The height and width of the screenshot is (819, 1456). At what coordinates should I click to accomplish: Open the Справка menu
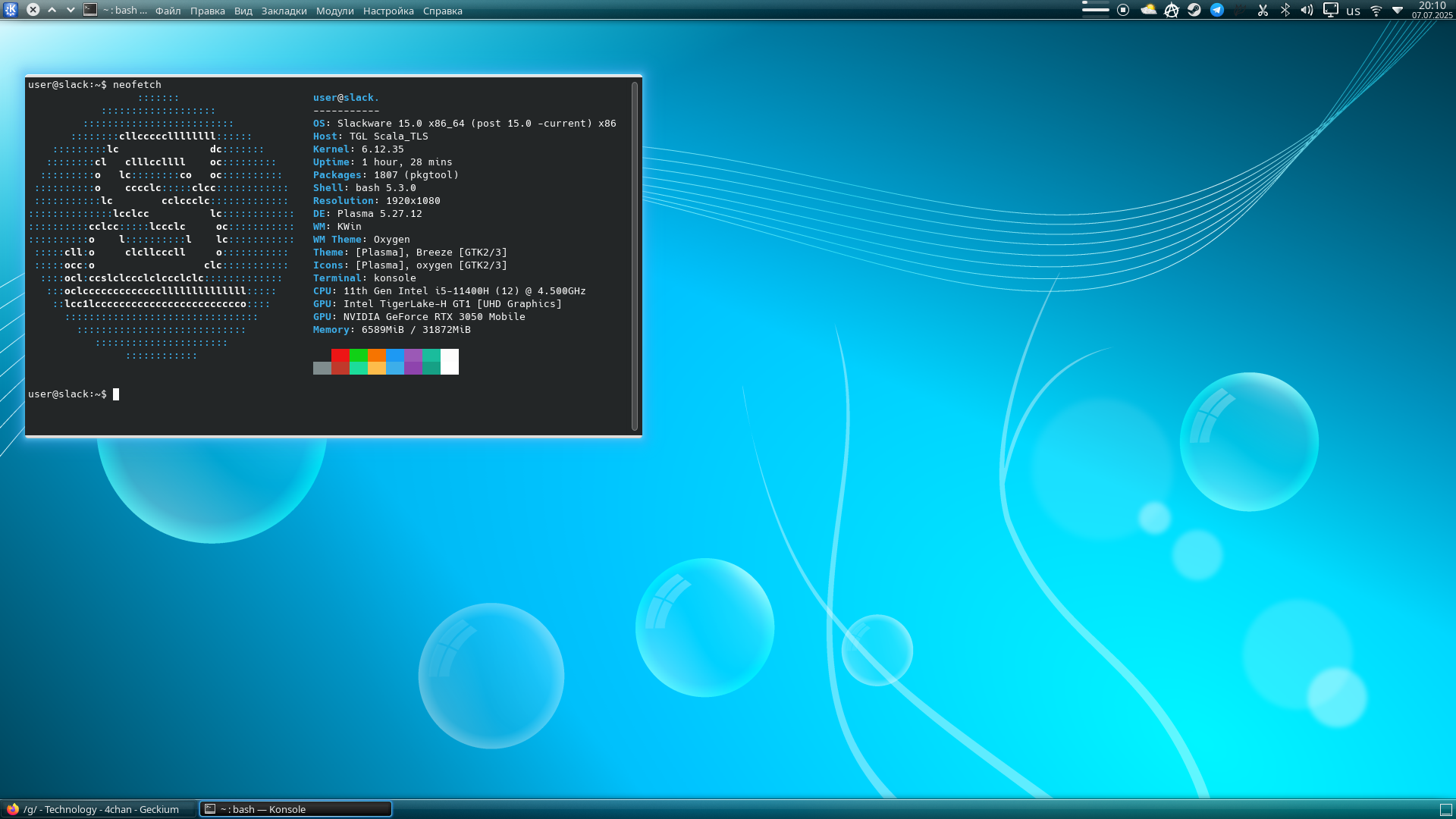point(443,11)
